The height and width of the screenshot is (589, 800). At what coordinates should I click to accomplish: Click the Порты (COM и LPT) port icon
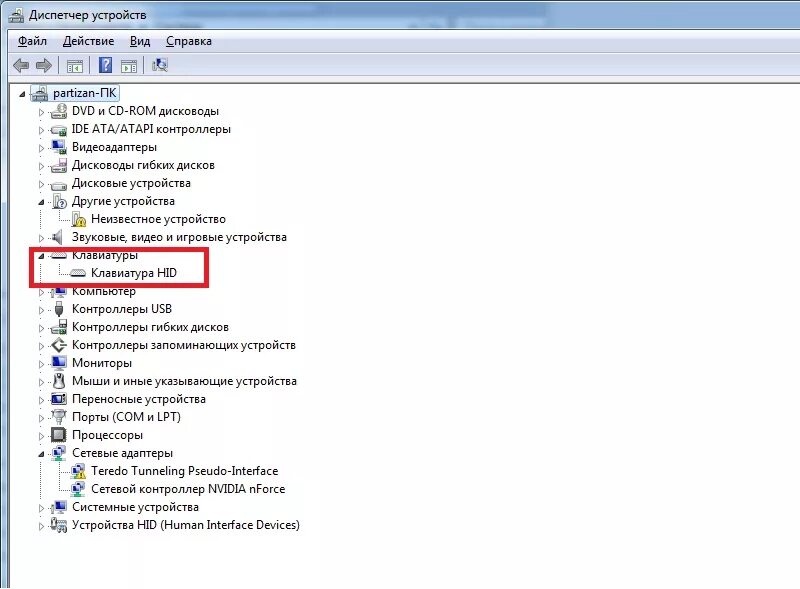click(59, 417)
